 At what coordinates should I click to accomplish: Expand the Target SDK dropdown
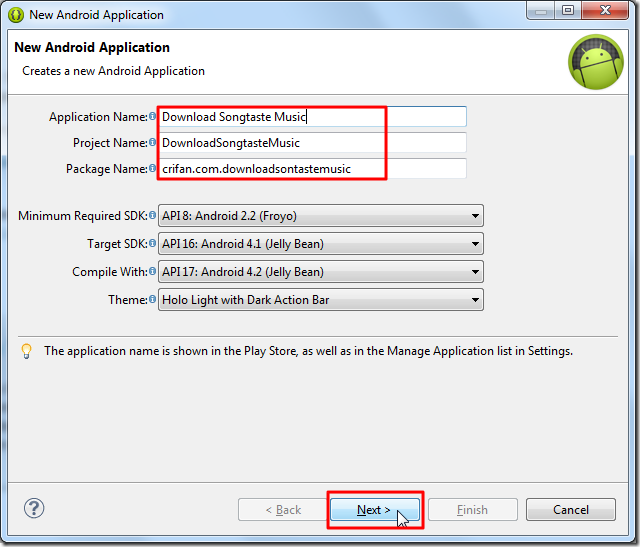[320, 244]
